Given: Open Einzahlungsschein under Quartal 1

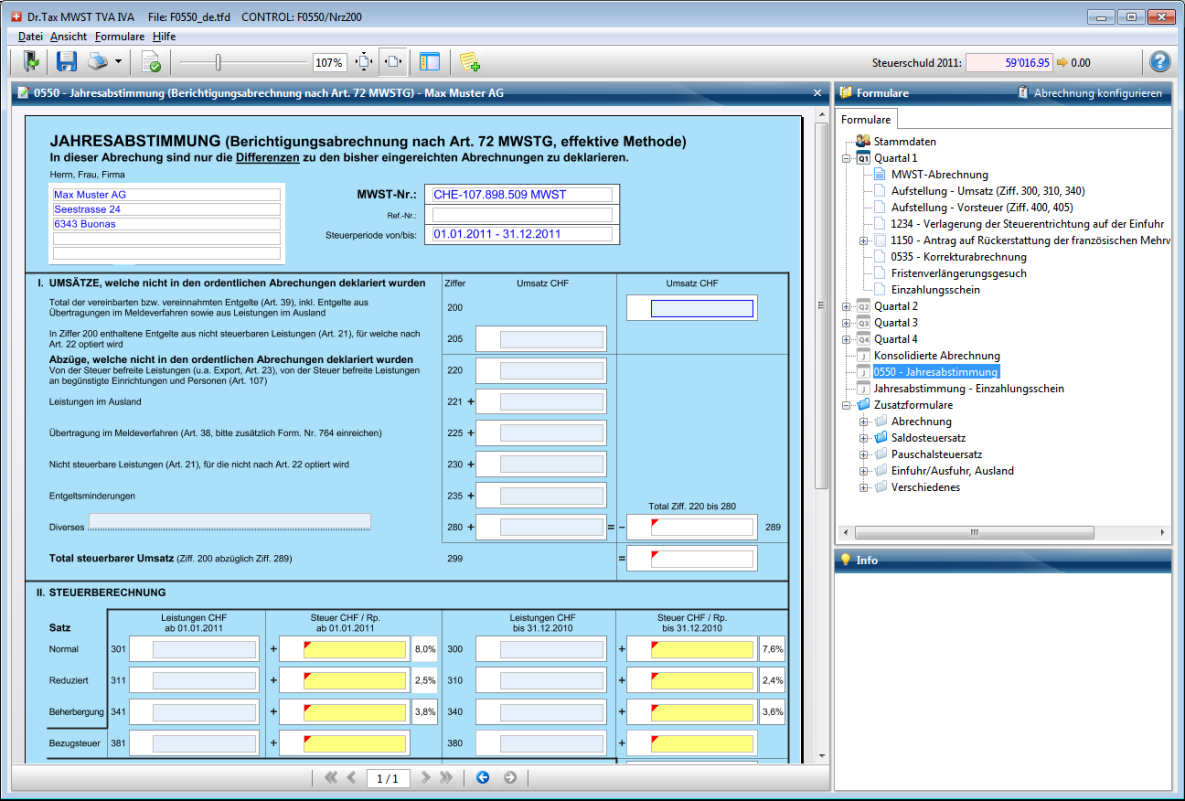Looking at the screenshot, I should point(935,290).
